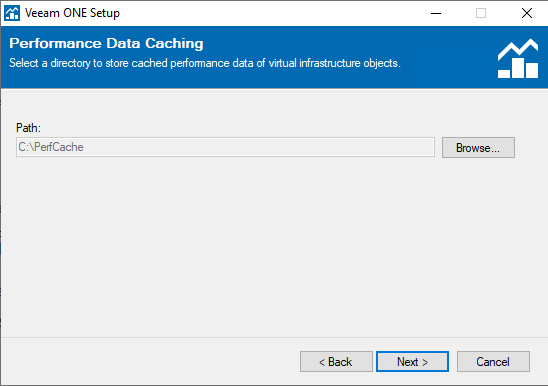Click the Path: label
This screenshot has height=386, width=548.
pyautogui.click(x=28, y=128)
